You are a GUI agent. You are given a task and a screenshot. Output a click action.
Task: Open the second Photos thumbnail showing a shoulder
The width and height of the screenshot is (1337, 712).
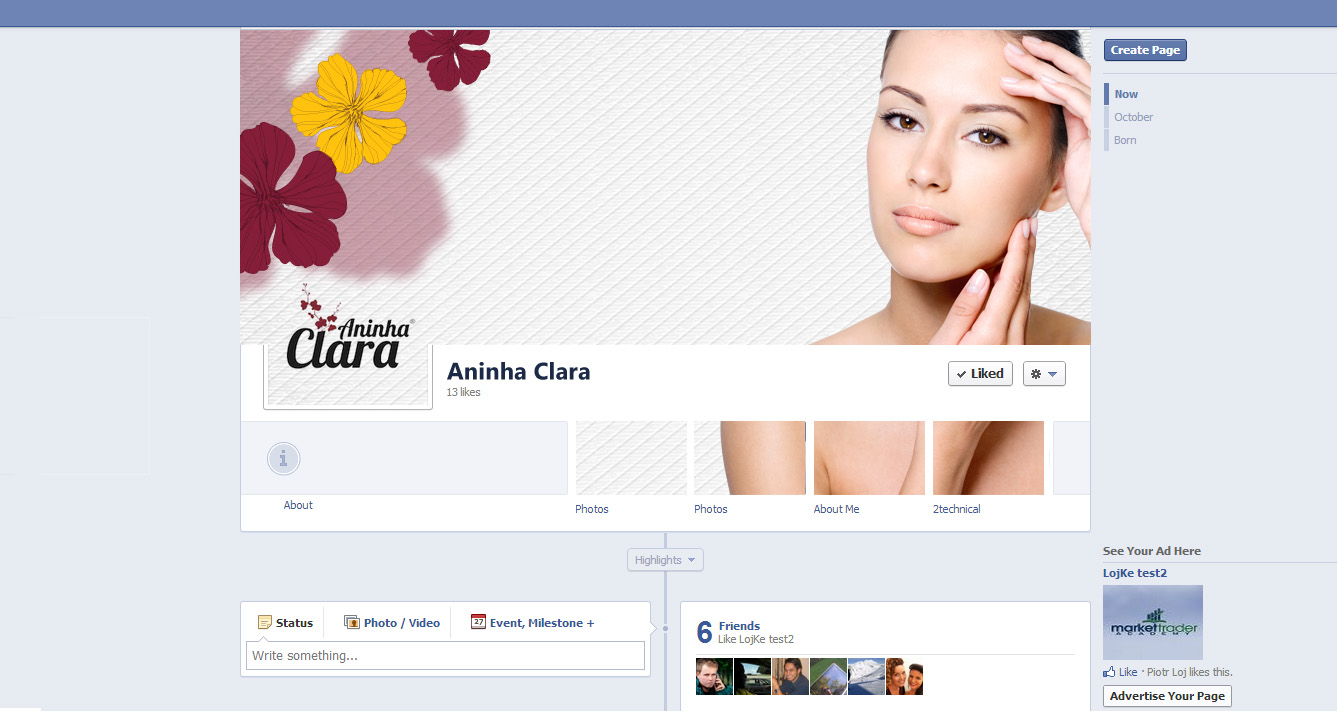point(750,458)
